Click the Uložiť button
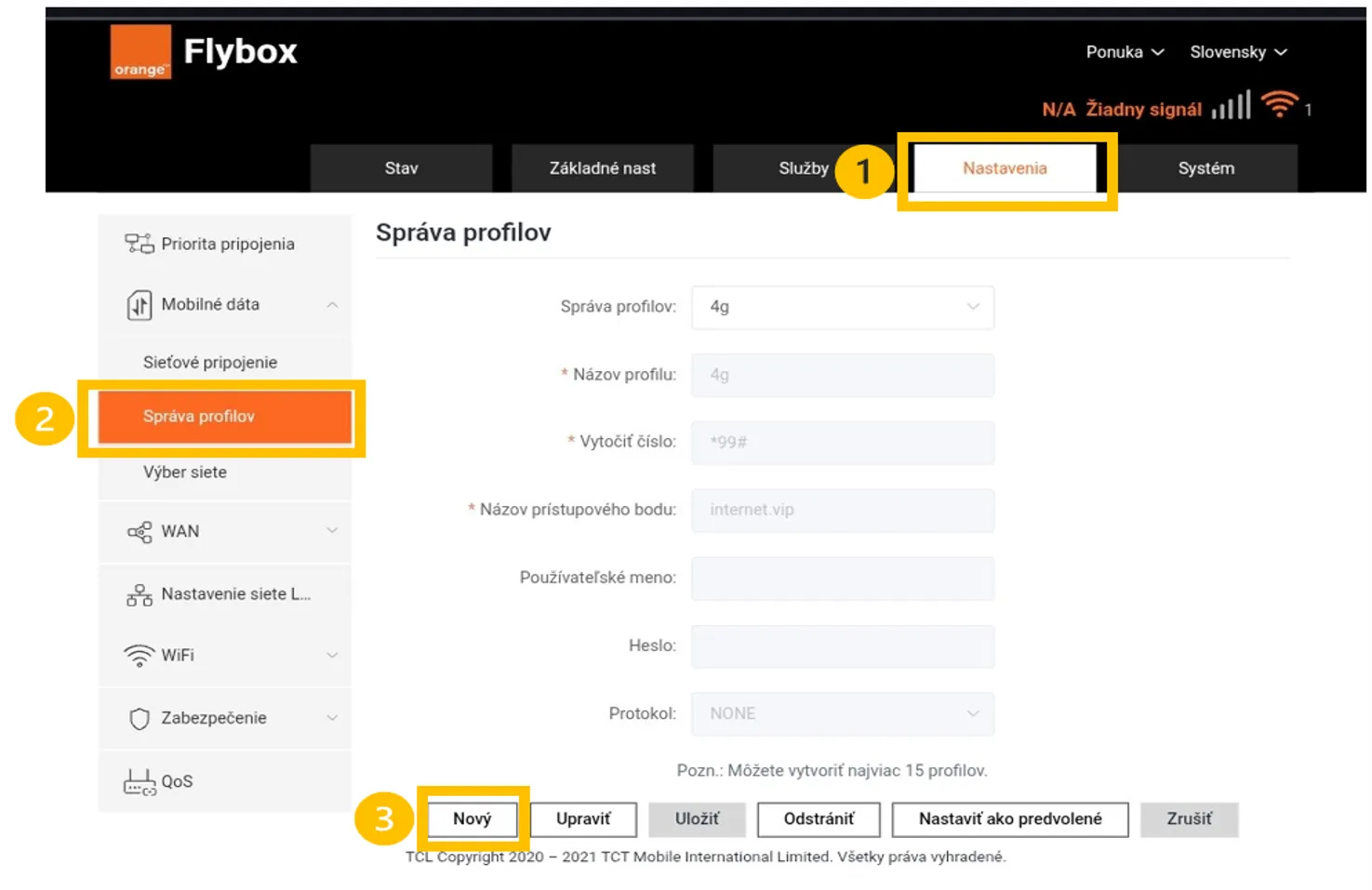This screenshot has height=890, width=1372. (x=697, y=819)
